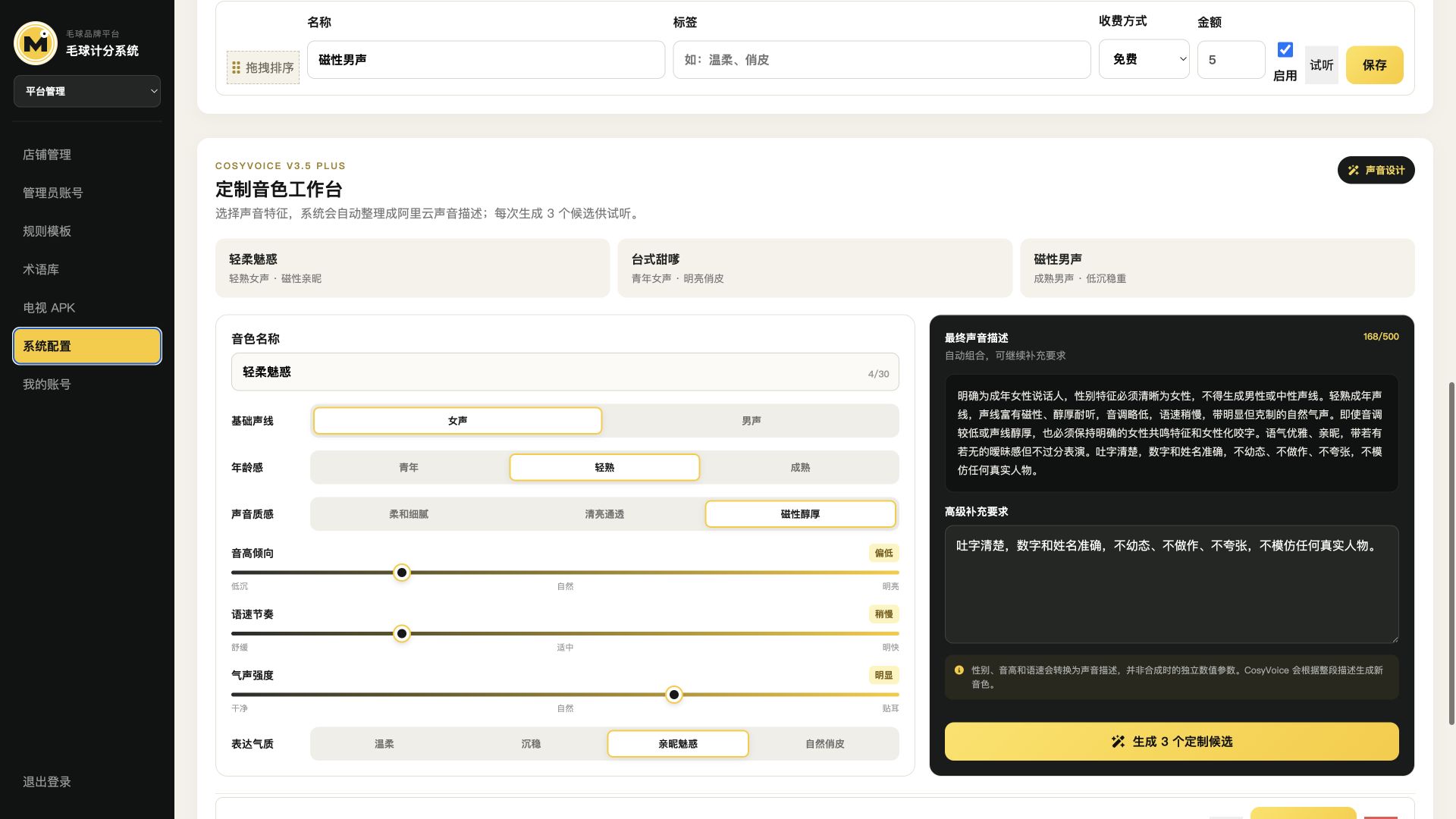Pick 沉稳 expression style
Viewport: 1456px width, 819px height.
[531, 744]
